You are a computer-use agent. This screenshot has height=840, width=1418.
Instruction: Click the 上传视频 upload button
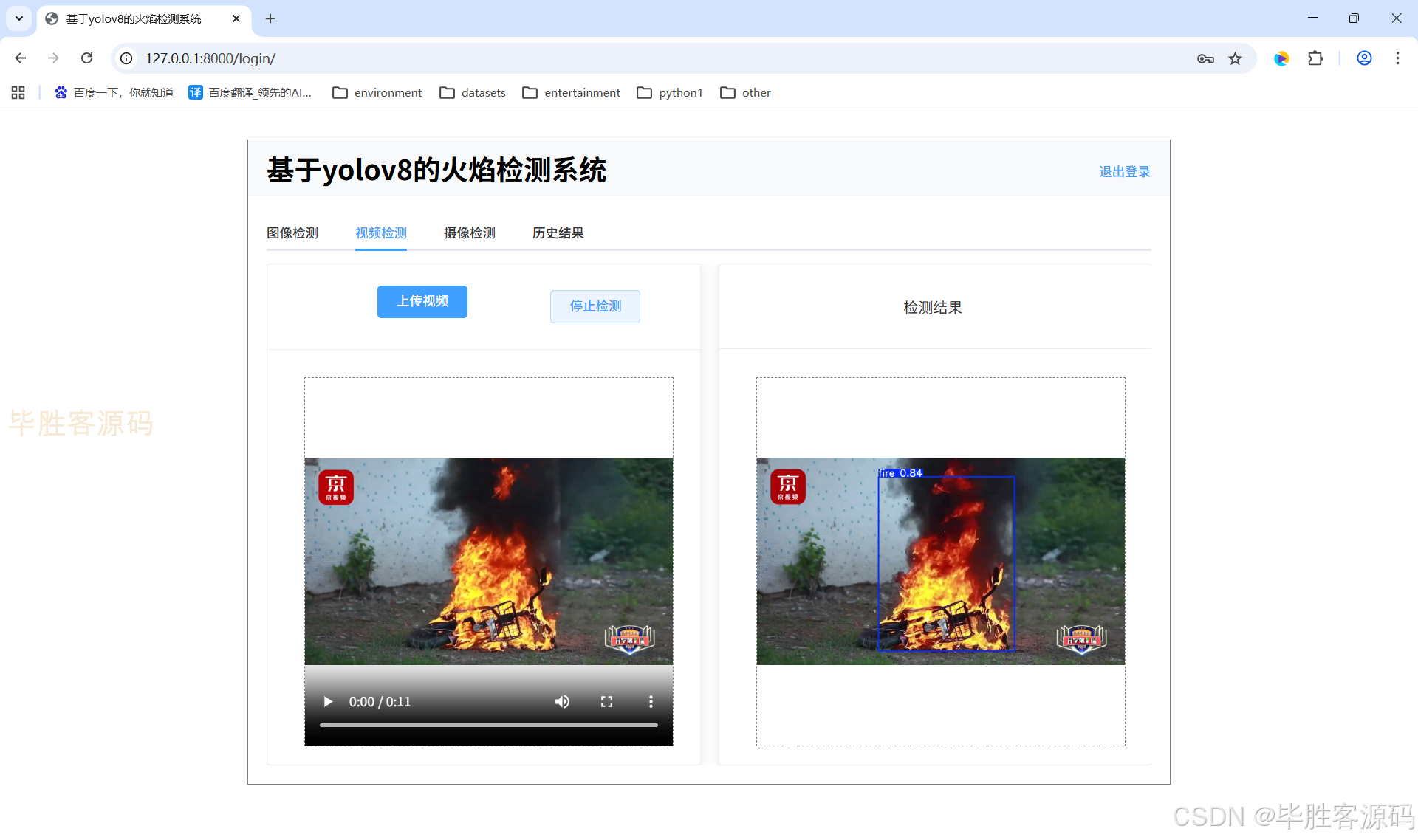(422, 301)
